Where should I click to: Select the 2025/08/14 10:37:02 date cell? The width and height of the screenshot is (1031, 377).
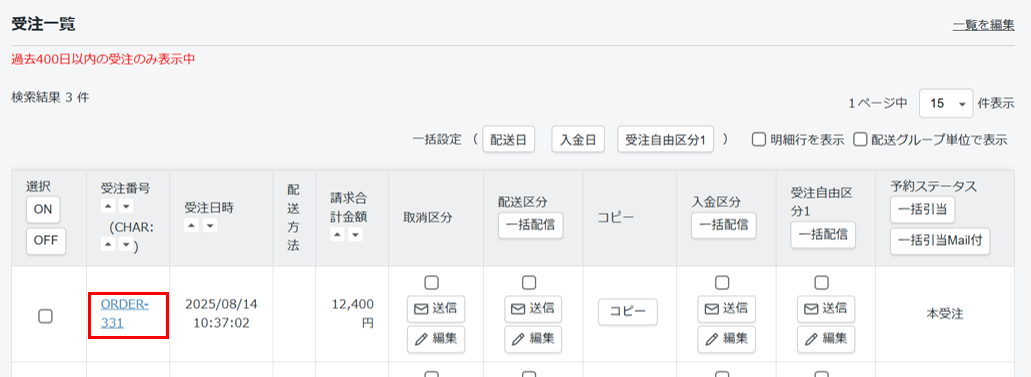[221, 314]
